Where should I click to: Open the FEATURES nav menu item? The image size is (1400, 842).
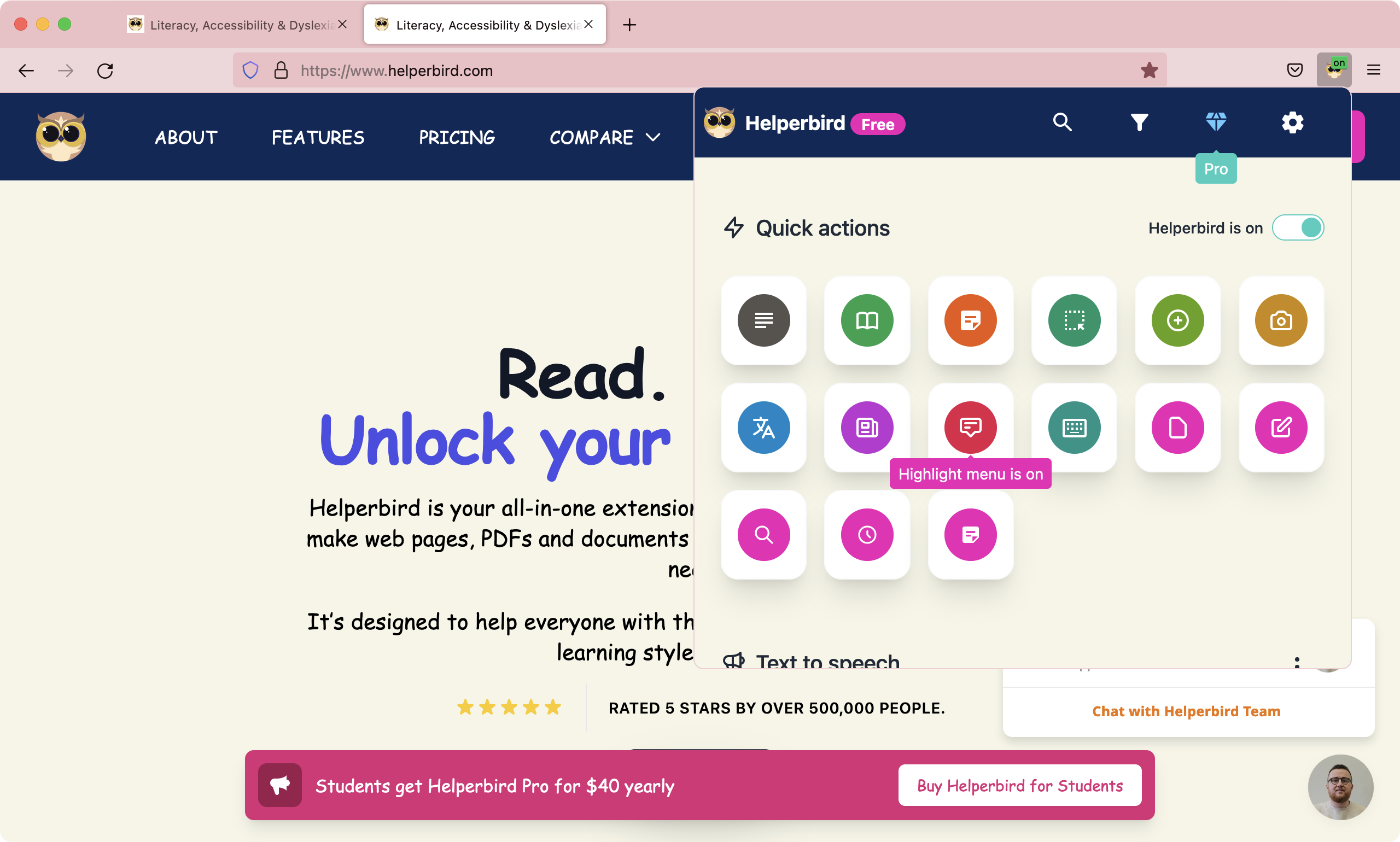[x=318, y=137]
